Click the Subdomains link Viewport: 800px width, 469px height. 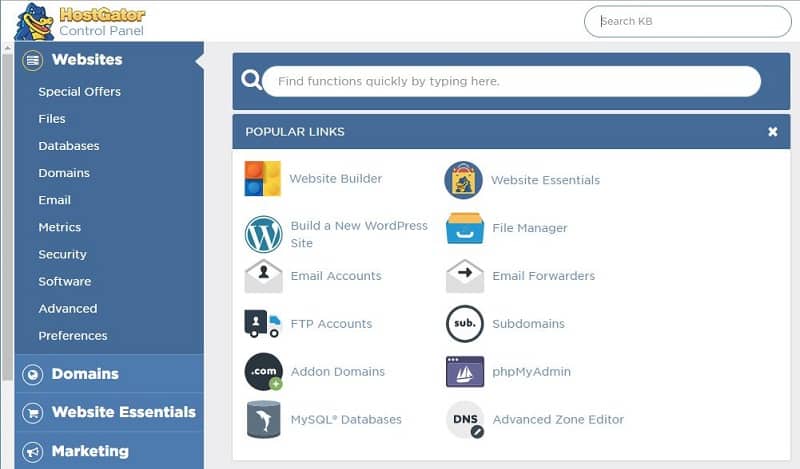(x=529, y=324)
